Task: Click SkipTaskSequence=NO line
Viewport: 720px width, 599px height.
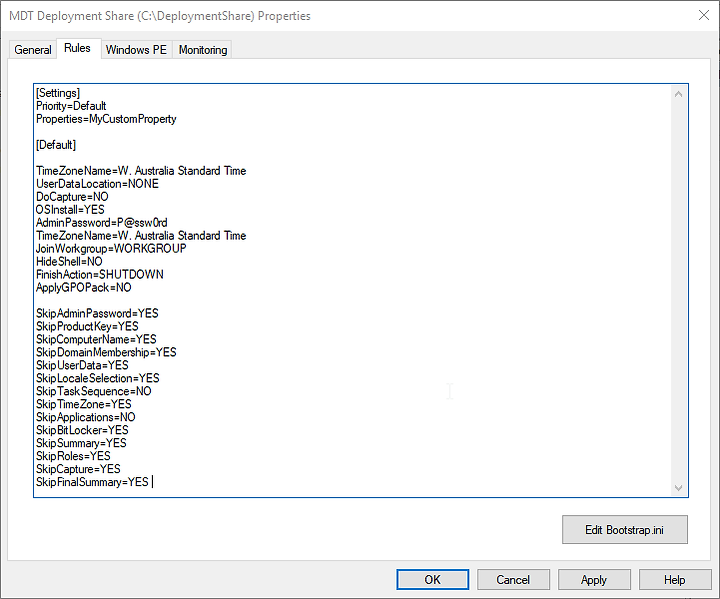Action: (94, 391)
